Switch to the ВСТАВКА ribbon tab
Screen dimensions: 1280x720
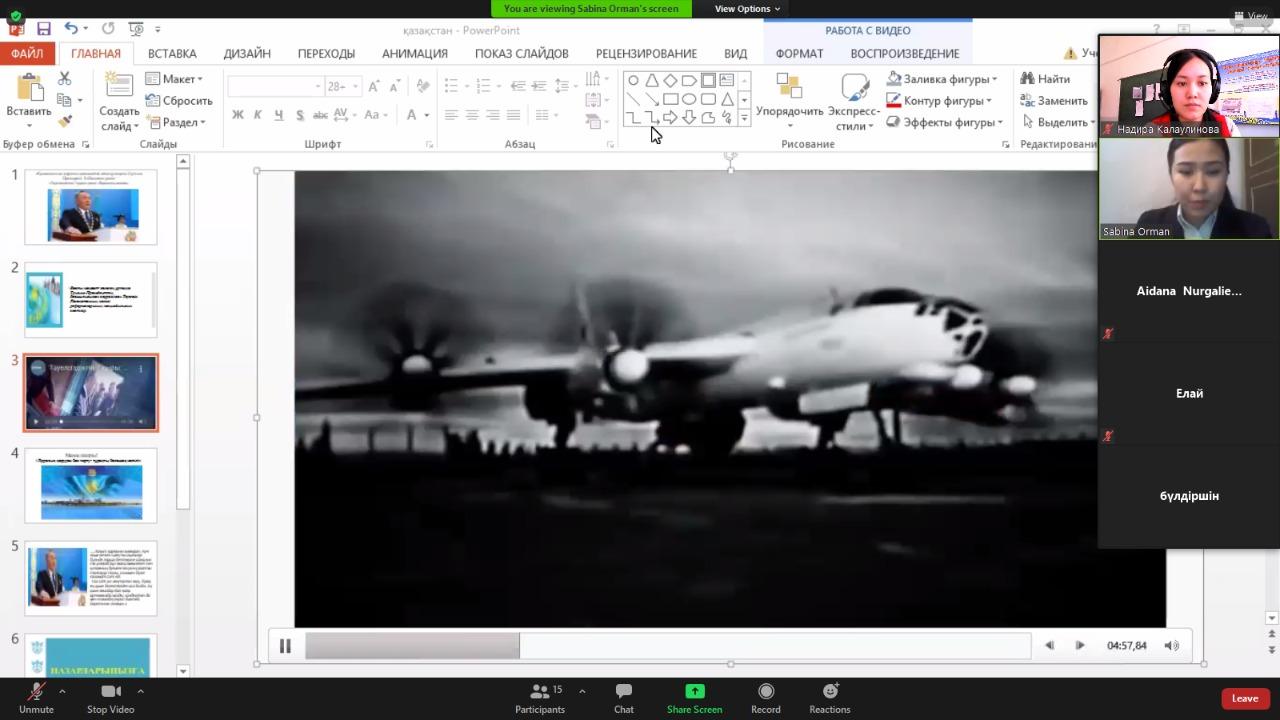[172, 54]
